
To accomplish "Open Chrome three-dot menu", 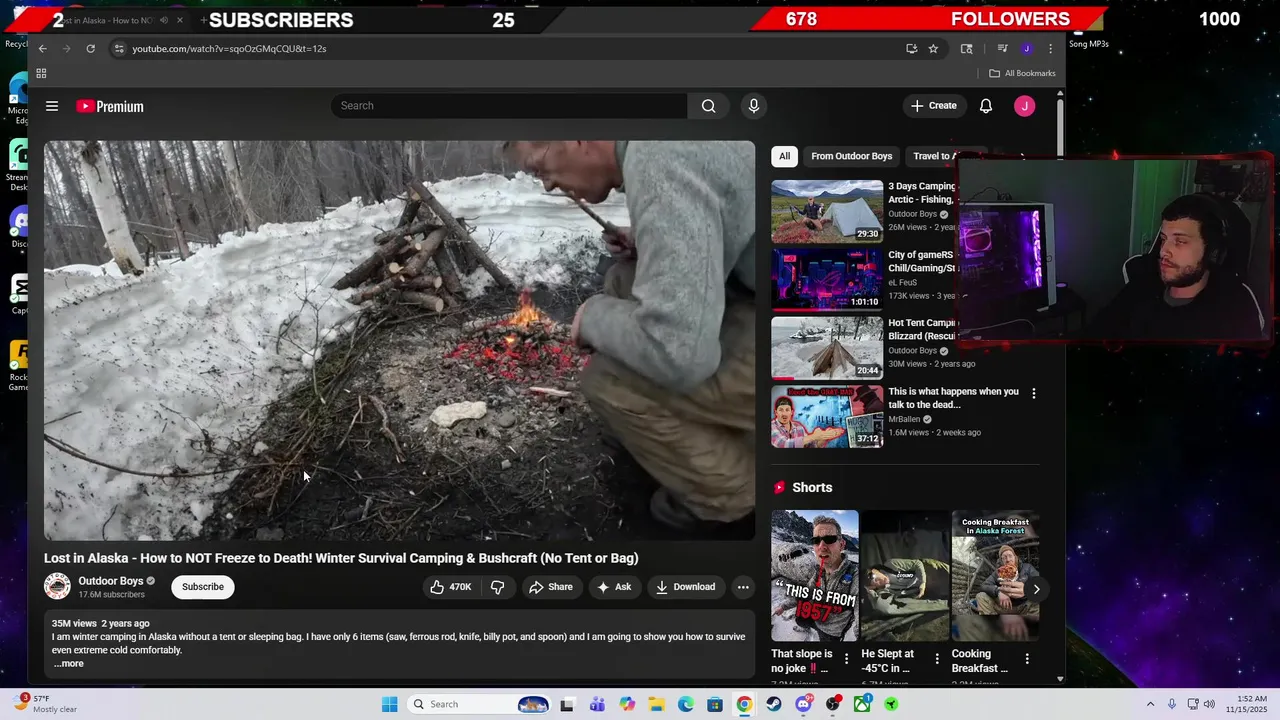I will [x=1050, y=48].
